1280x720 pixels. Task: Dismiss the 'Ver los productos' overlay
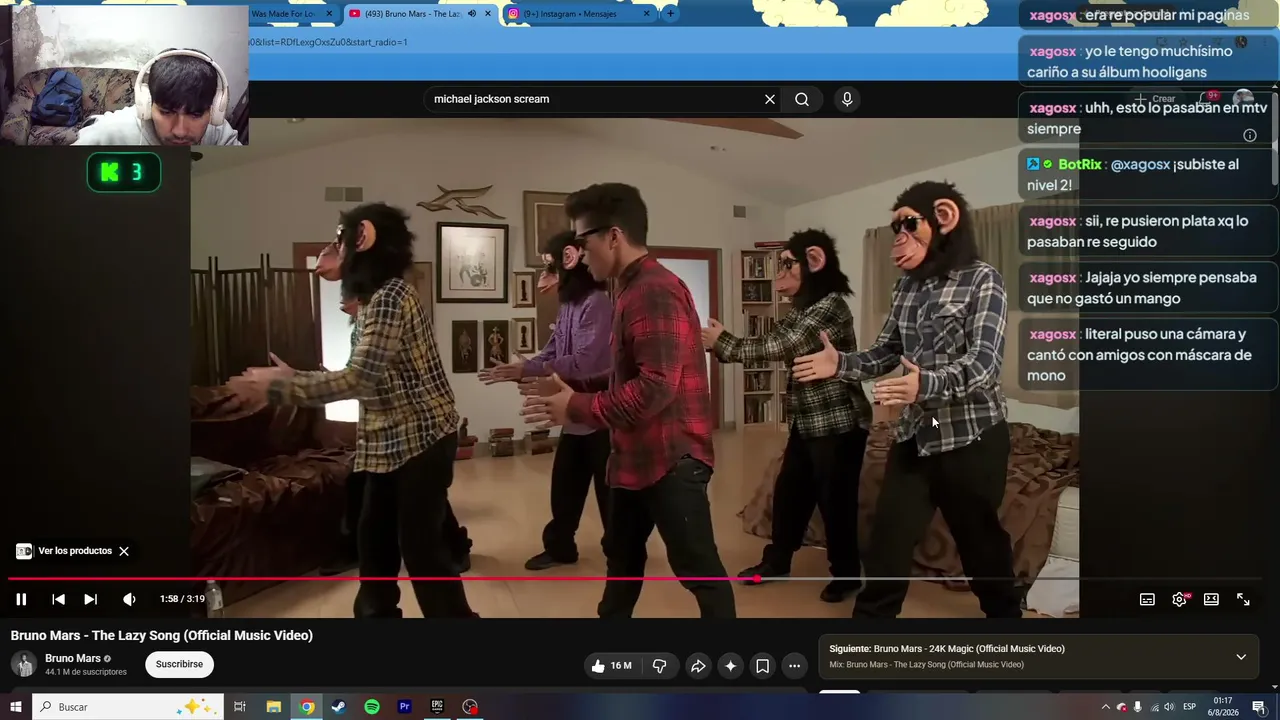pyautogui.click(x=124, y=551)
